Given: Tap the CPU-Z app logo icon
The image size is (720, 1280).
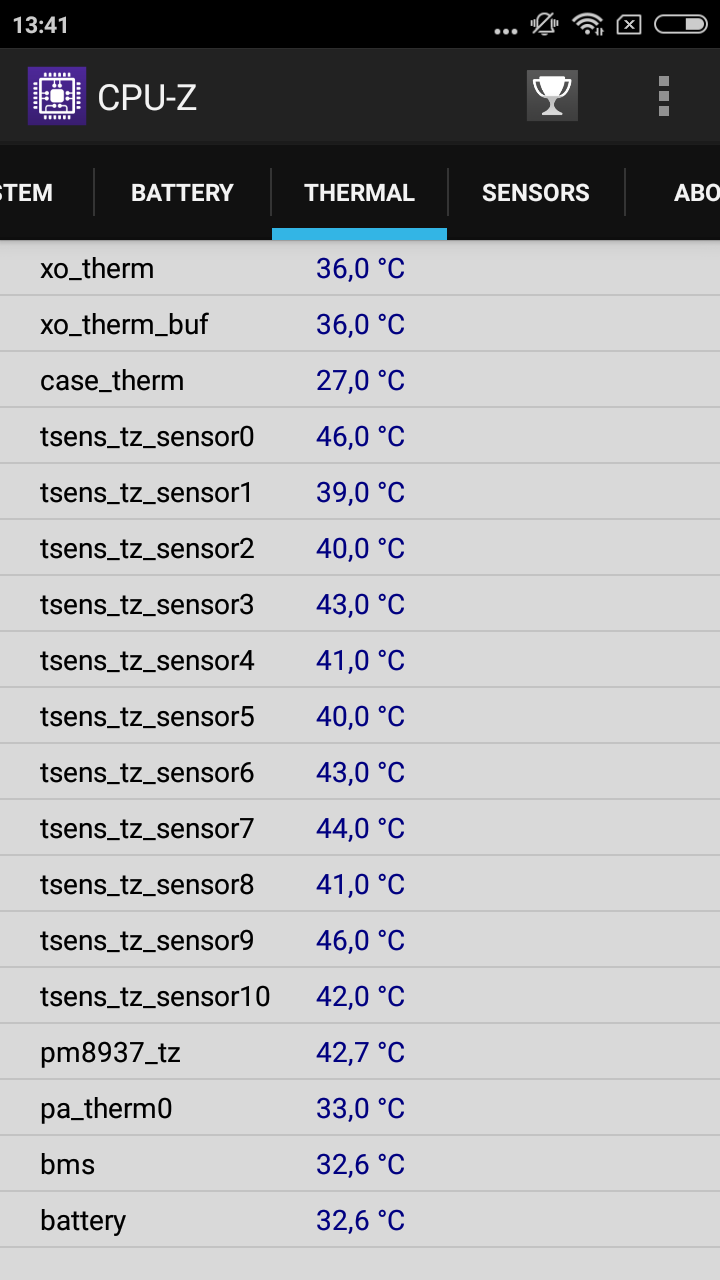Looking at the screenshot, I should click(57, 96).
